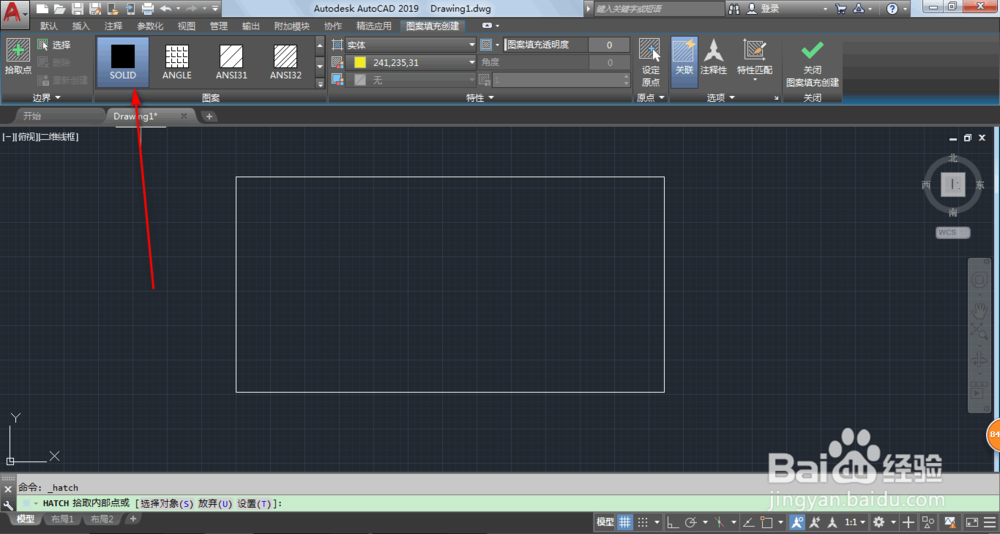This screenshot has width=1000, height=534.
Task: Open the 开始 (Start) file tab
Action: [32, 116]
